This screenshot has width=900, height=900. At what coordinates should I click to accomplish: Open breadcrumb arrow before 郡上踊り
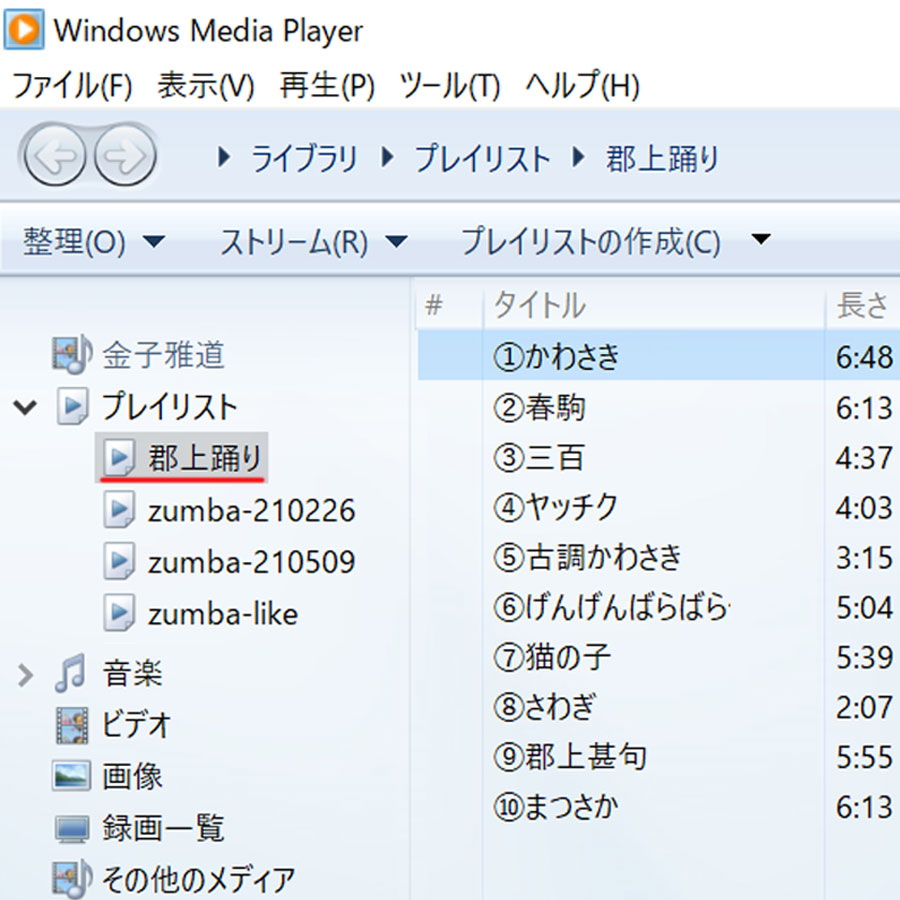(x=579, y=157)
